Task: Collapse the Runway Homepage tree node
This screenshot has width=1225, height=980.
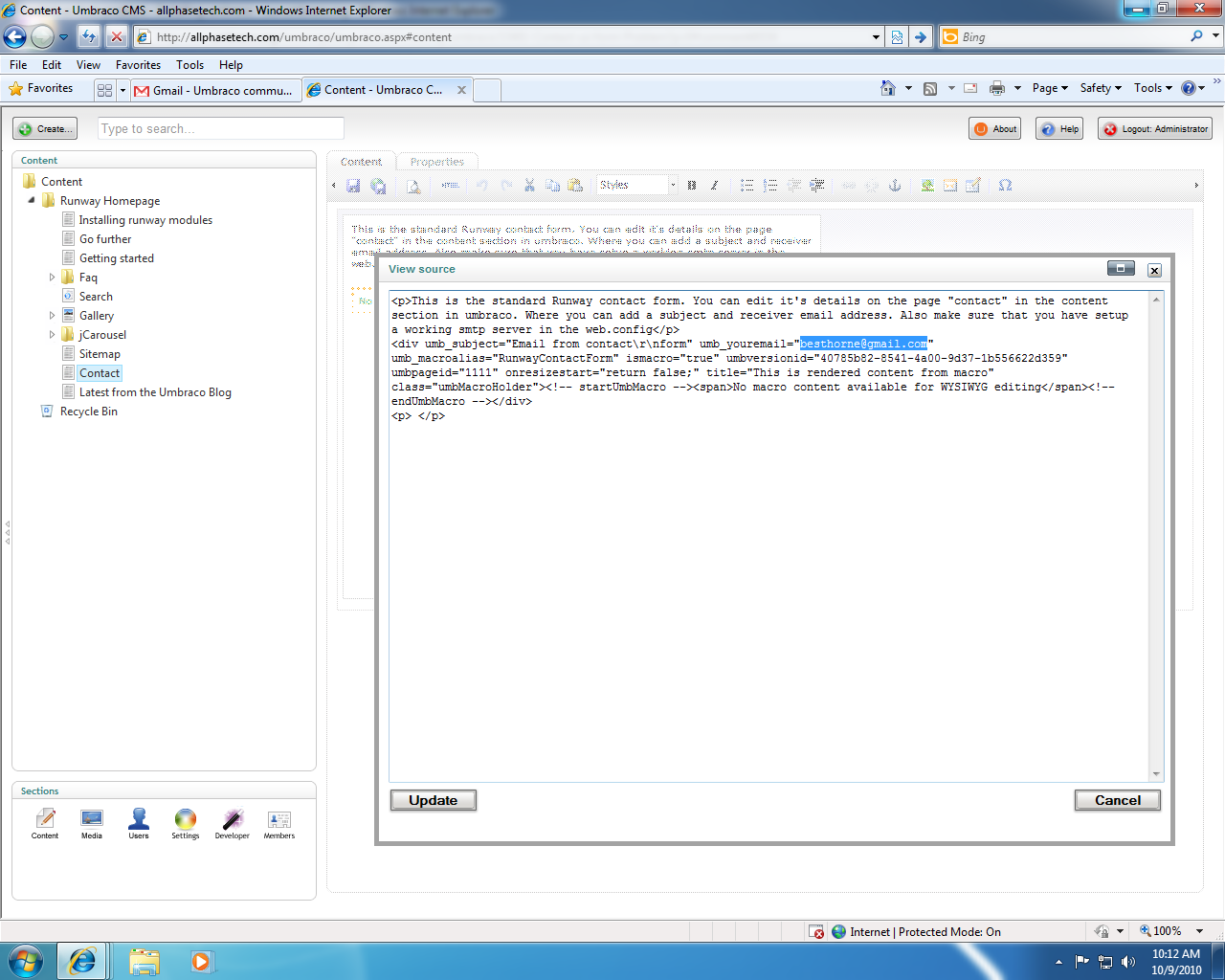Action: [32, 201]
